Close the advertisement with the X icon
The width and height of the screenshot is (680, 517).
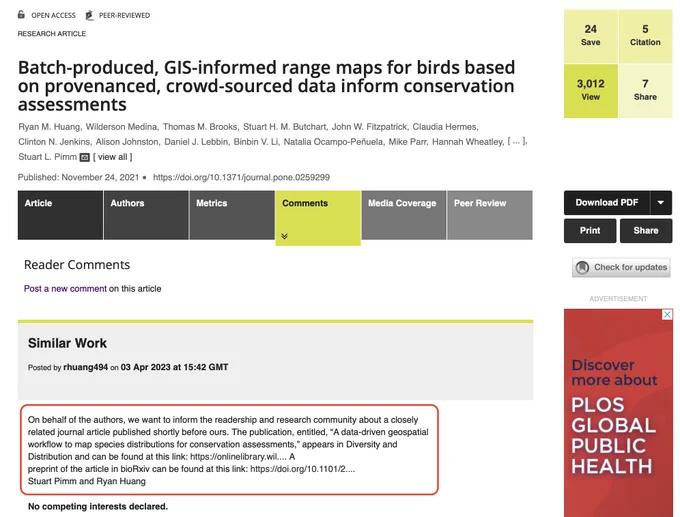point(667,314)
